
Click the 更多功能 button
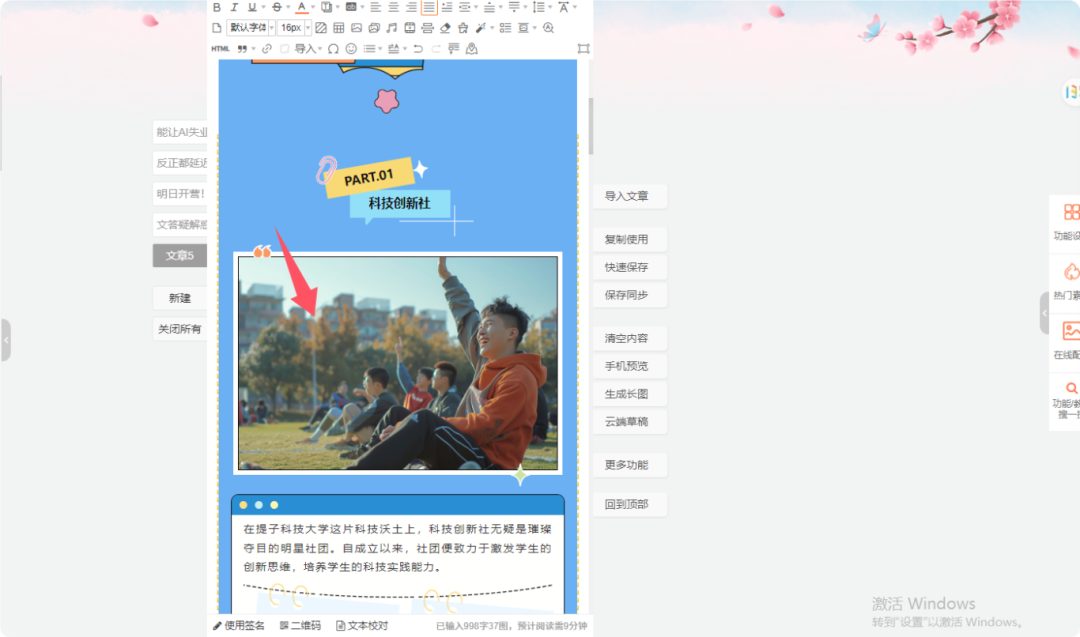click(630, 465)
